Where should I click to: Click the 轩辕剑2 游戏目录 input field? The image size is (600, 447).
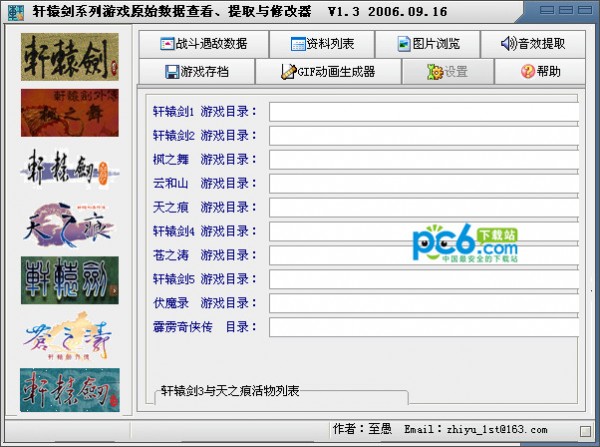424,135
